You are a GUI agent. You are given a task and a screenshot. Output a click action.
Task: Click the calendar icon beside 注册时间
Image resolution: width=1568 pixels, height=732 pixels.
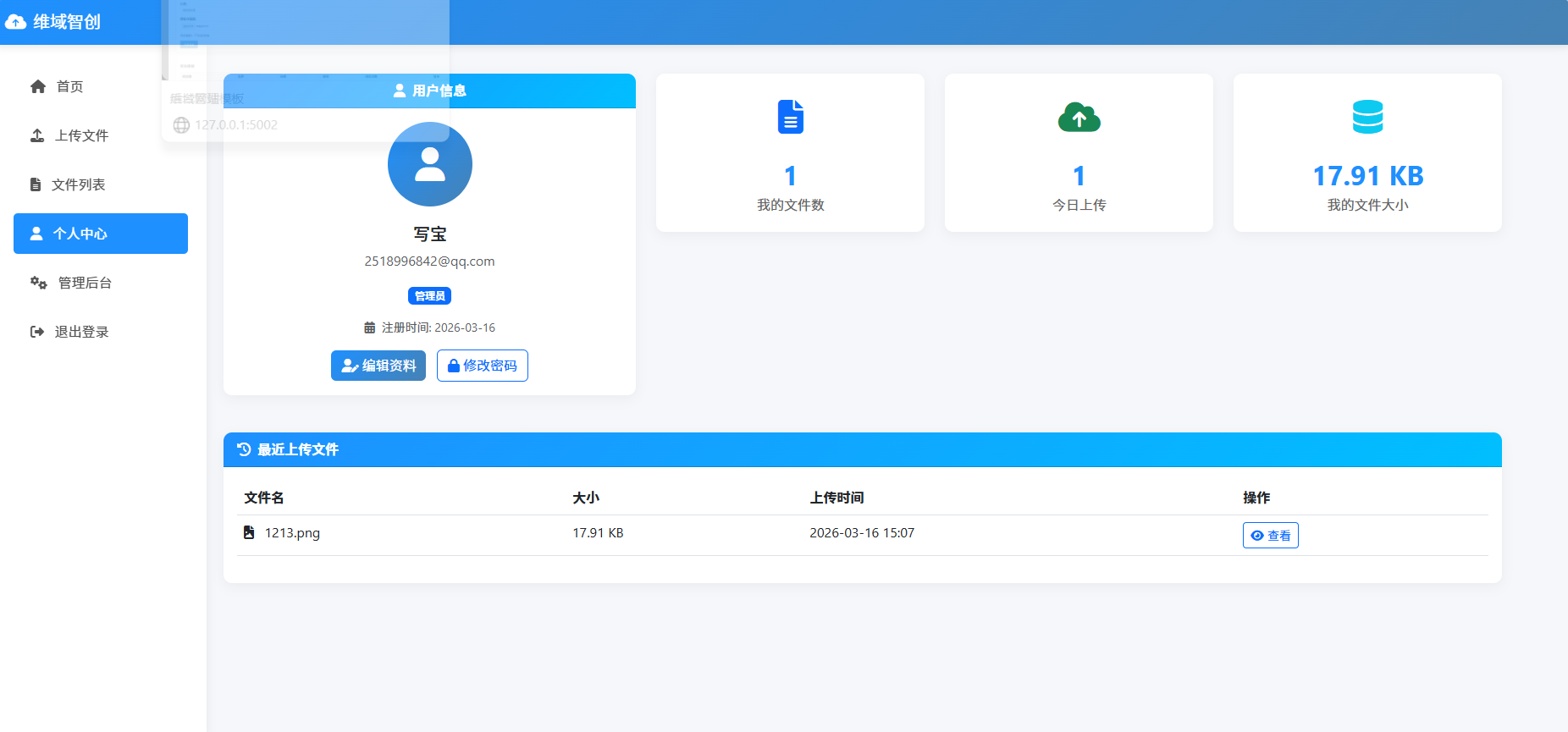click(369, 327)
